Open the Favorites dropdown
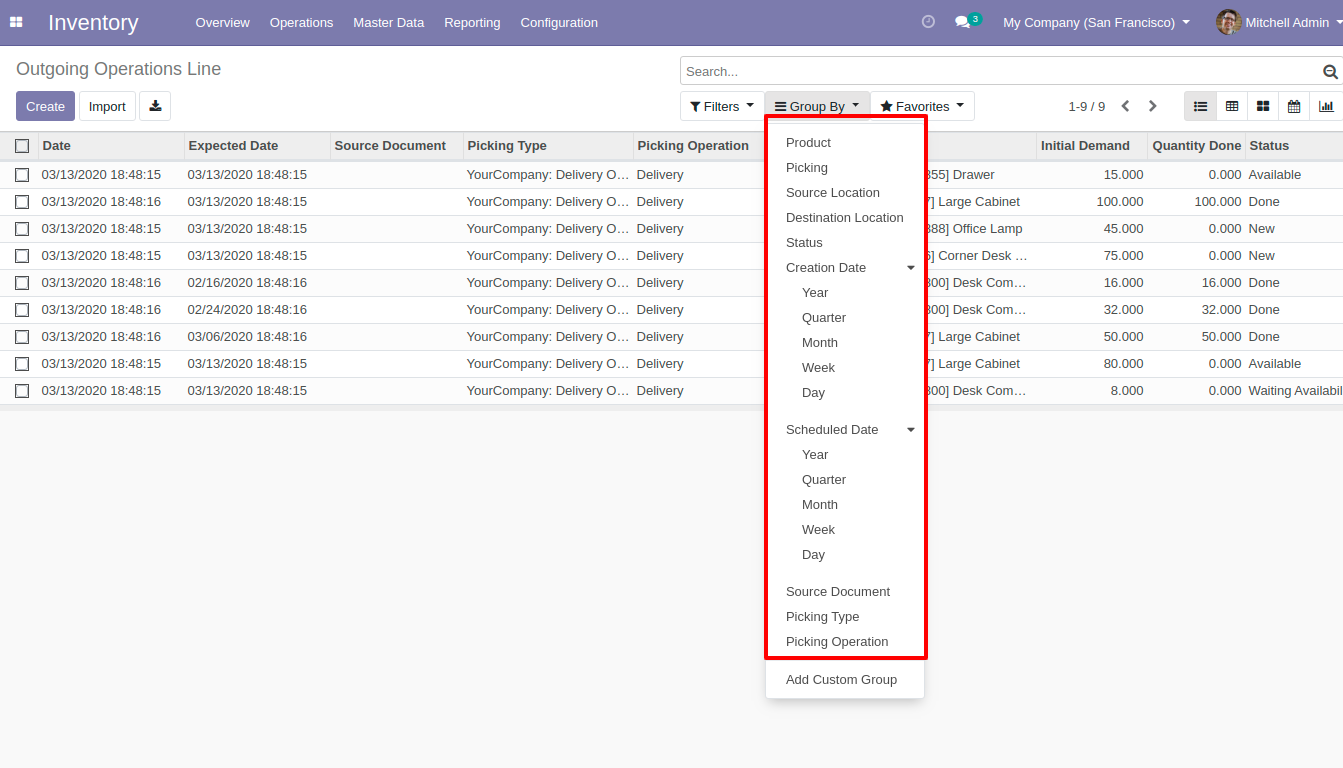The height and width of the screenshot is (768, 1343). coord(922,106)
